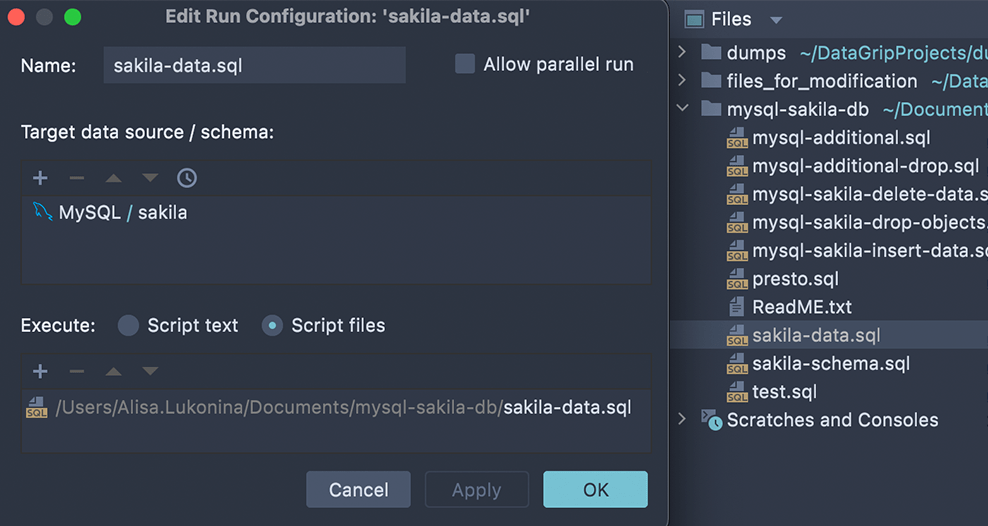Select mysql-sakila-drop-objects file in tree

[870, 222]
